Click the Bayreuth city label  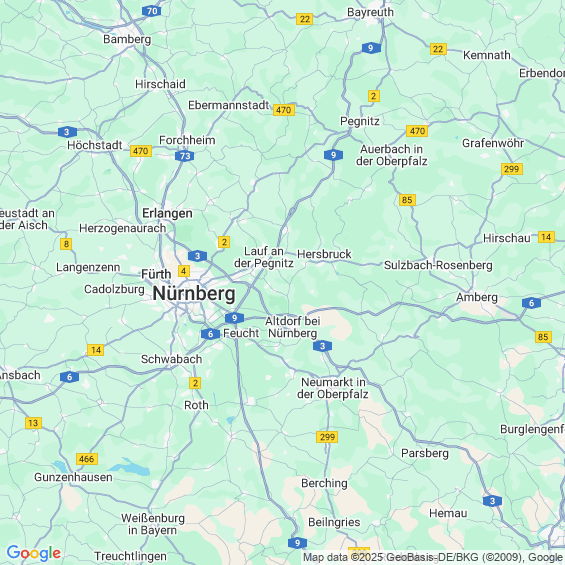[370, 12]
